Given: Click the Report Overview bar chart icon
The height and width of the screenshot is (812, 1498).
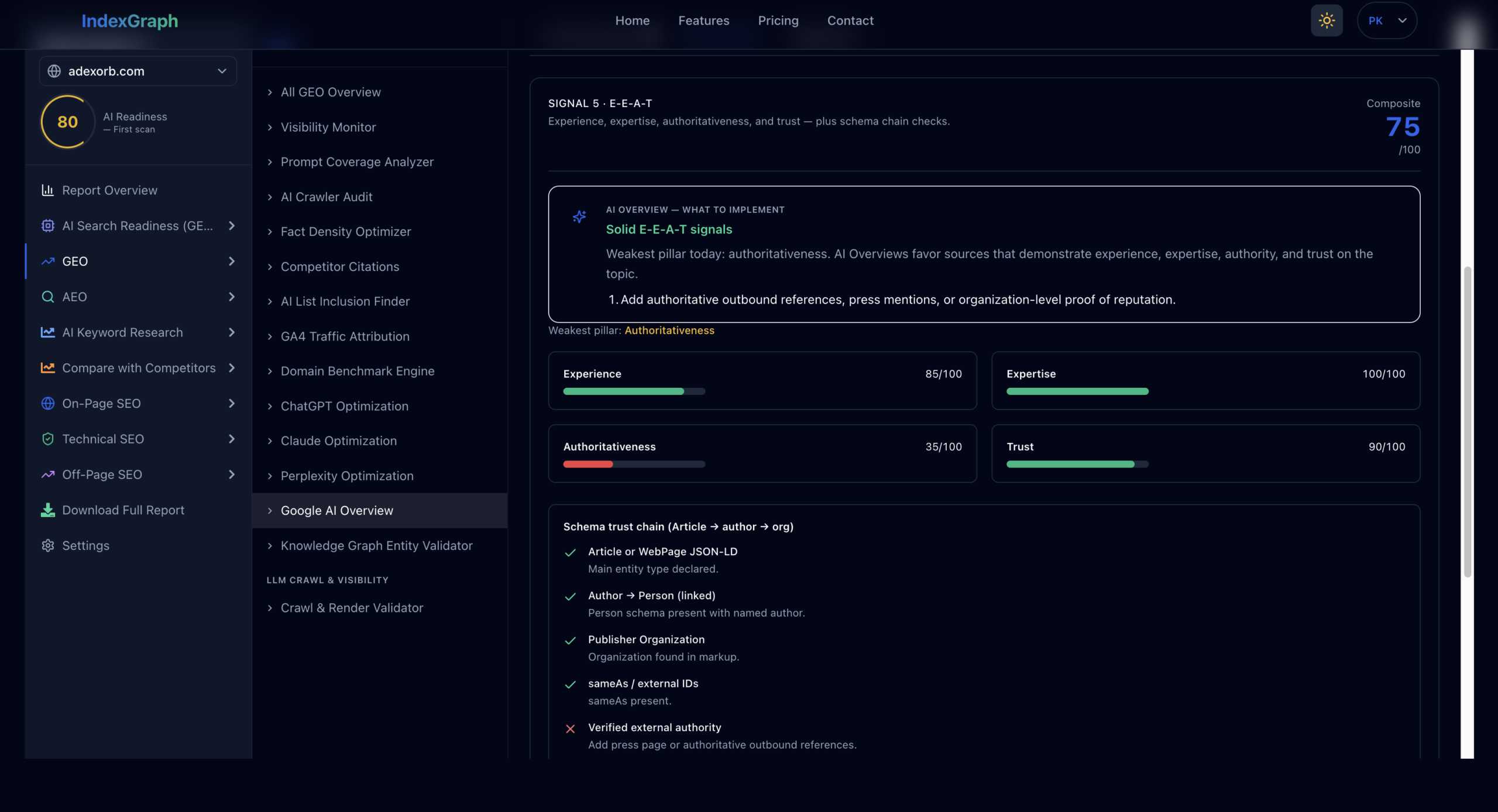Looking at the screenshot, I should (47, 190).
